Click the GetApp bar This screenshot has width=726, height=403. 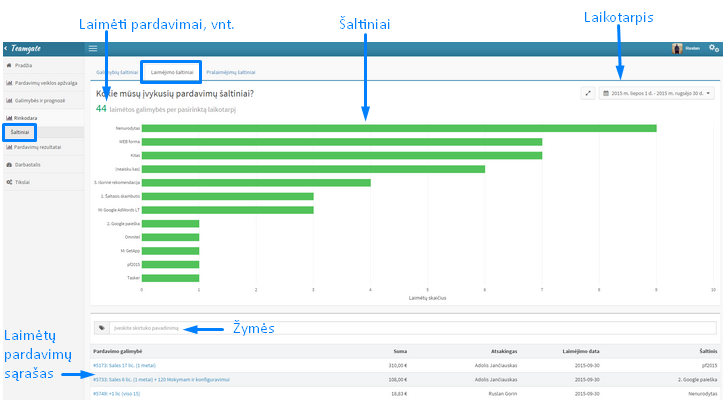pos(170,251)
